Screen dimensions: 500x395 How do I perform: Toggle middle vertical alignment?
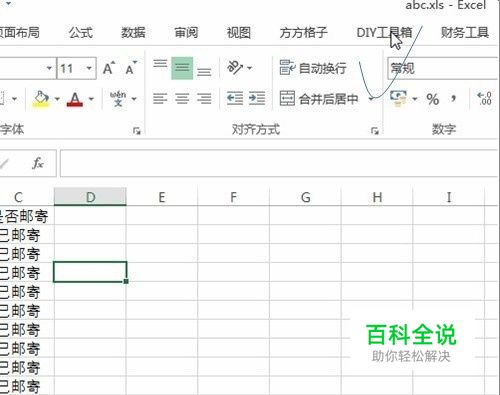[182, 68]
